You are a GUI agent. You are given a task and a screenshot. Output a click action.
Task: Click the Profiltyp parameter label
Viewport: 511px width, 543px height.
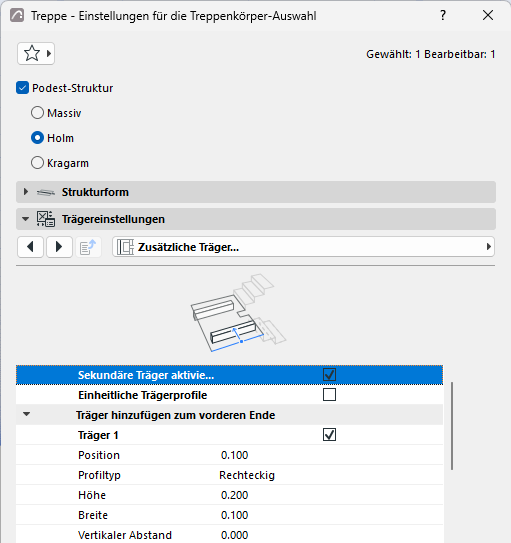[99, 475]
